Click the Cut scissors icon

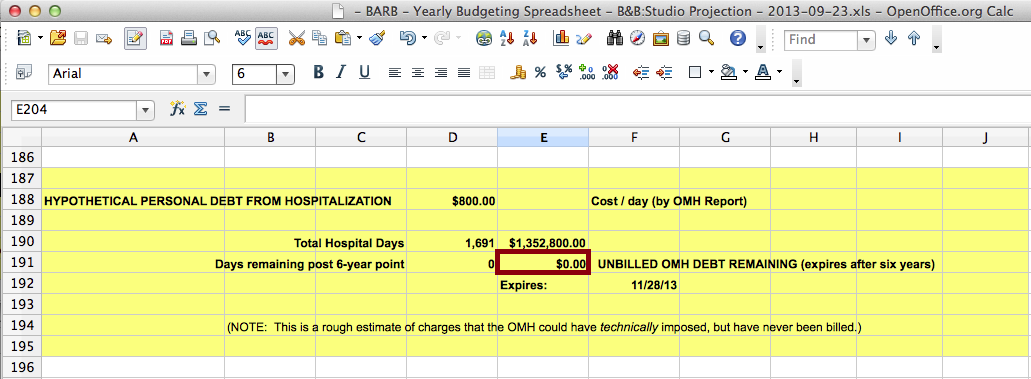click(x=297, y=38)
